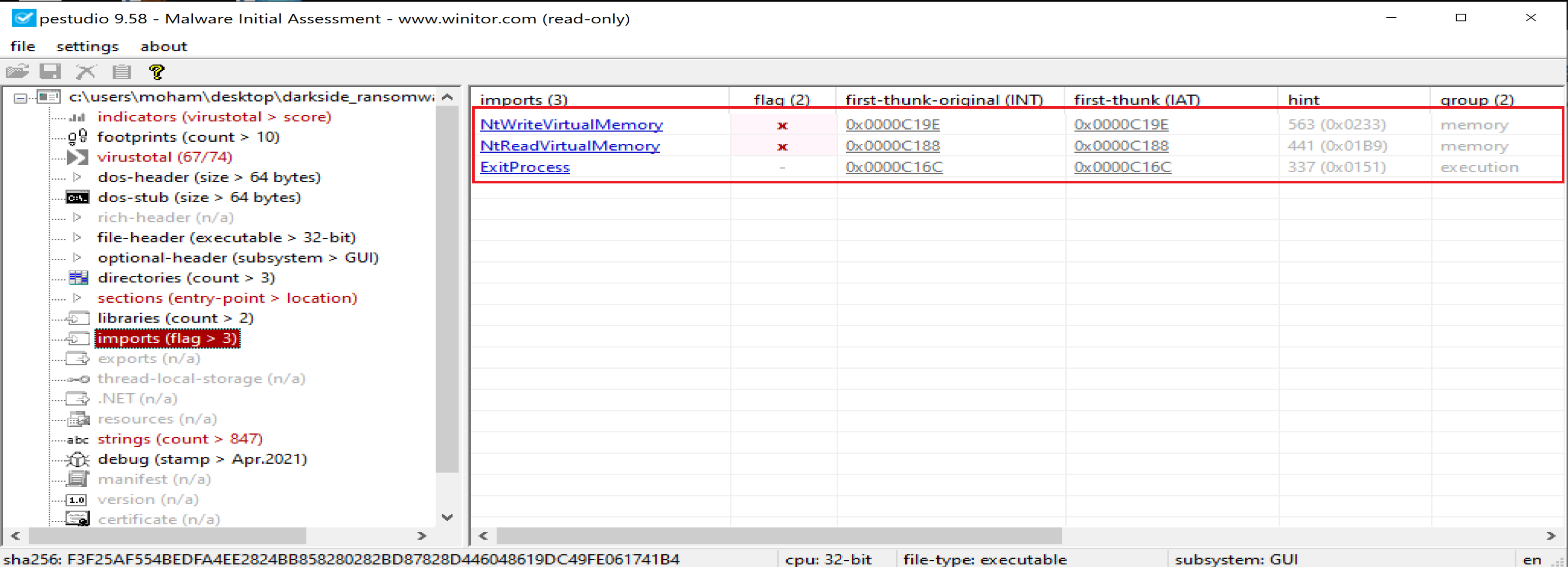Image resolution: width=1568 pixels, height=567 pixels.
Task: Click the ExitProcess import link
Action: (525, 167)
